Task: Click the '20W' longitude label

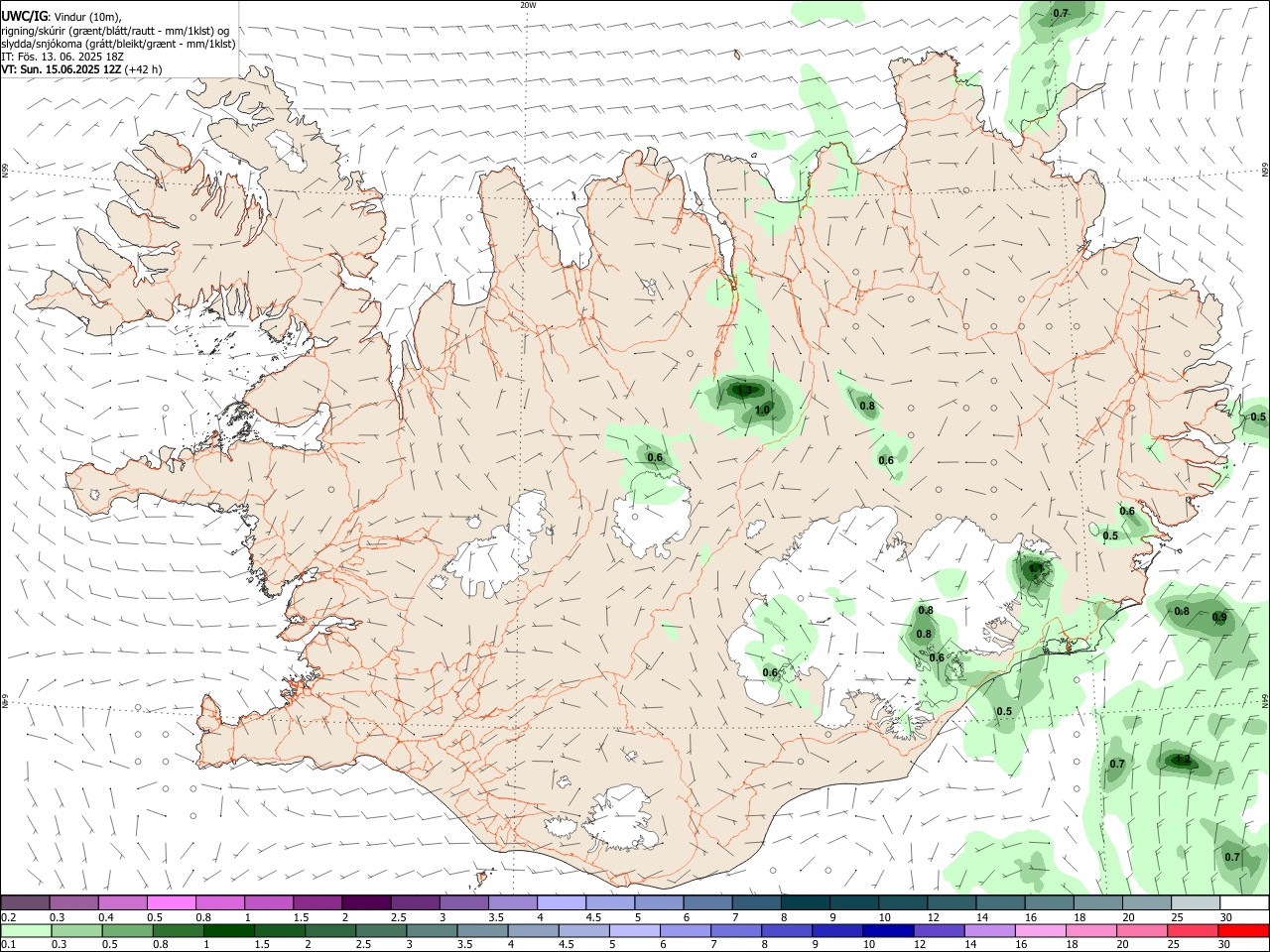Action: pyautogui.click(x=528, y=5)
